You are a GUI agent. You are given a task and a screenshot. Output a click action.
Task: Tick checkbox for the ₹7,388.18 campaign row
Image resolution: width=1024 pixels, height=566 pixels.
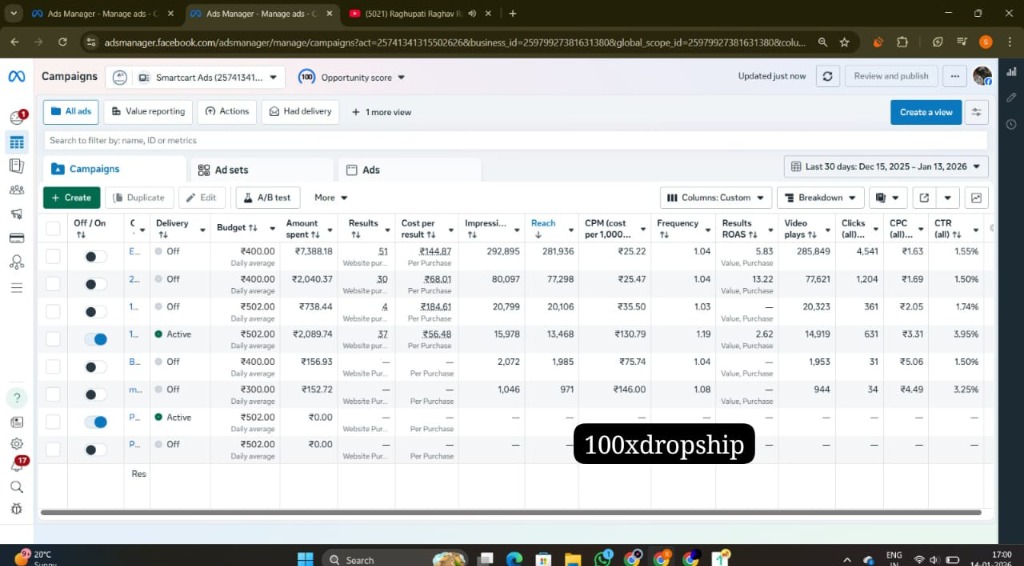click(53, 257)
